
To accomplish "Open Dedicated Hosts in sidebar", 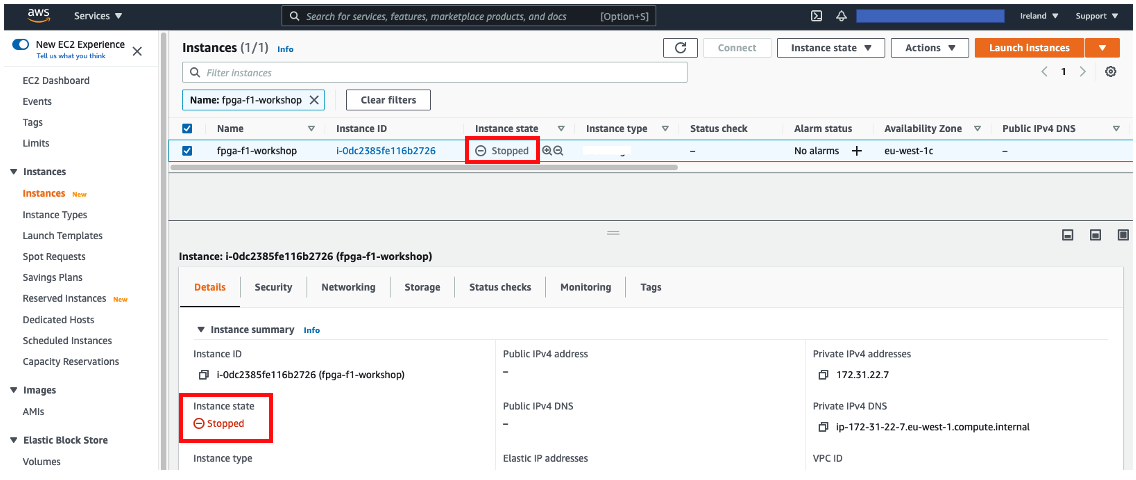I will click(x=58, y=319).
